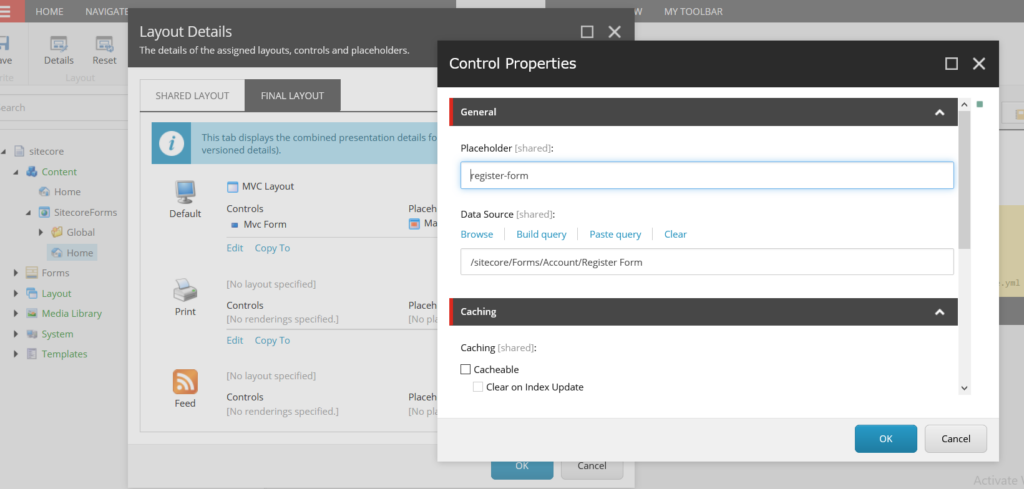Screen dimensions: 1024x489
Task: Click the Placeholder input field
Action: [707, 176]
